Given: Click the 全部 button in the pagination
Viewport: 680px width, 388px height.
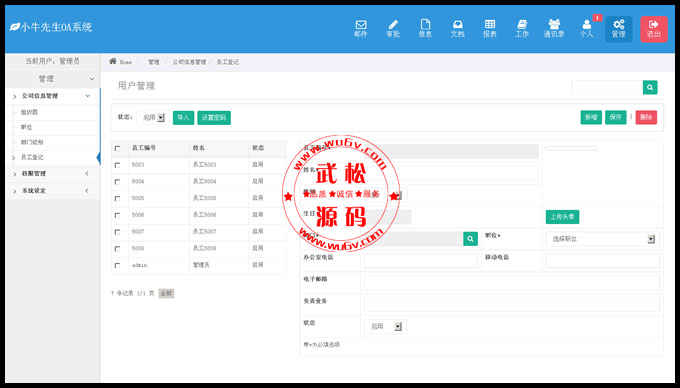Looking at the screenshot, I should pyautogui.click(x=166, y=293).
